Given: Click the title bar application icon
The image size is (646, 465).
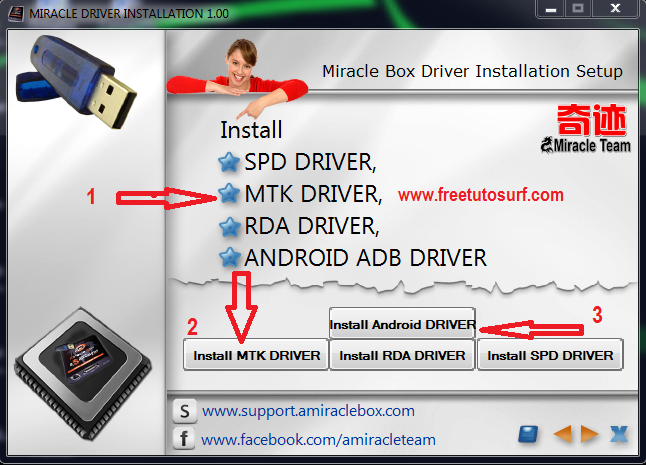Looking at the screenshot, I should coord(16,13).
